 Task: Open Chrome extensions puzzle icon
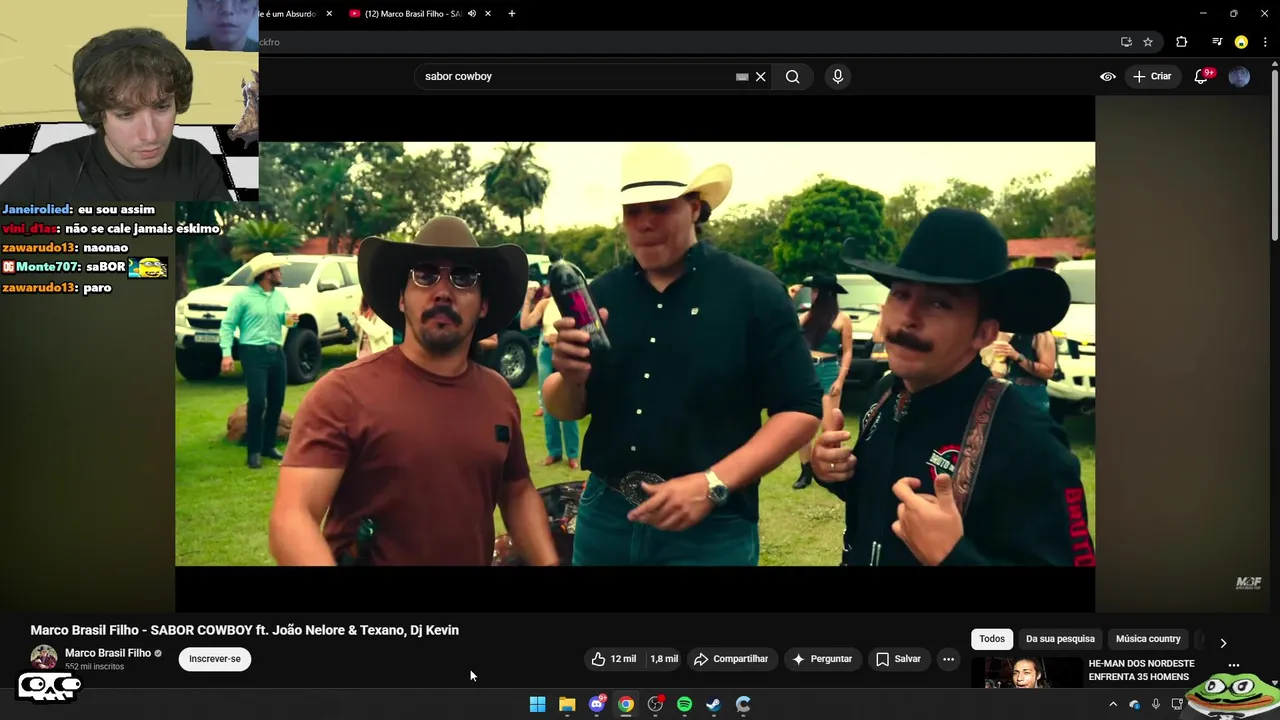pos(1182,42)
